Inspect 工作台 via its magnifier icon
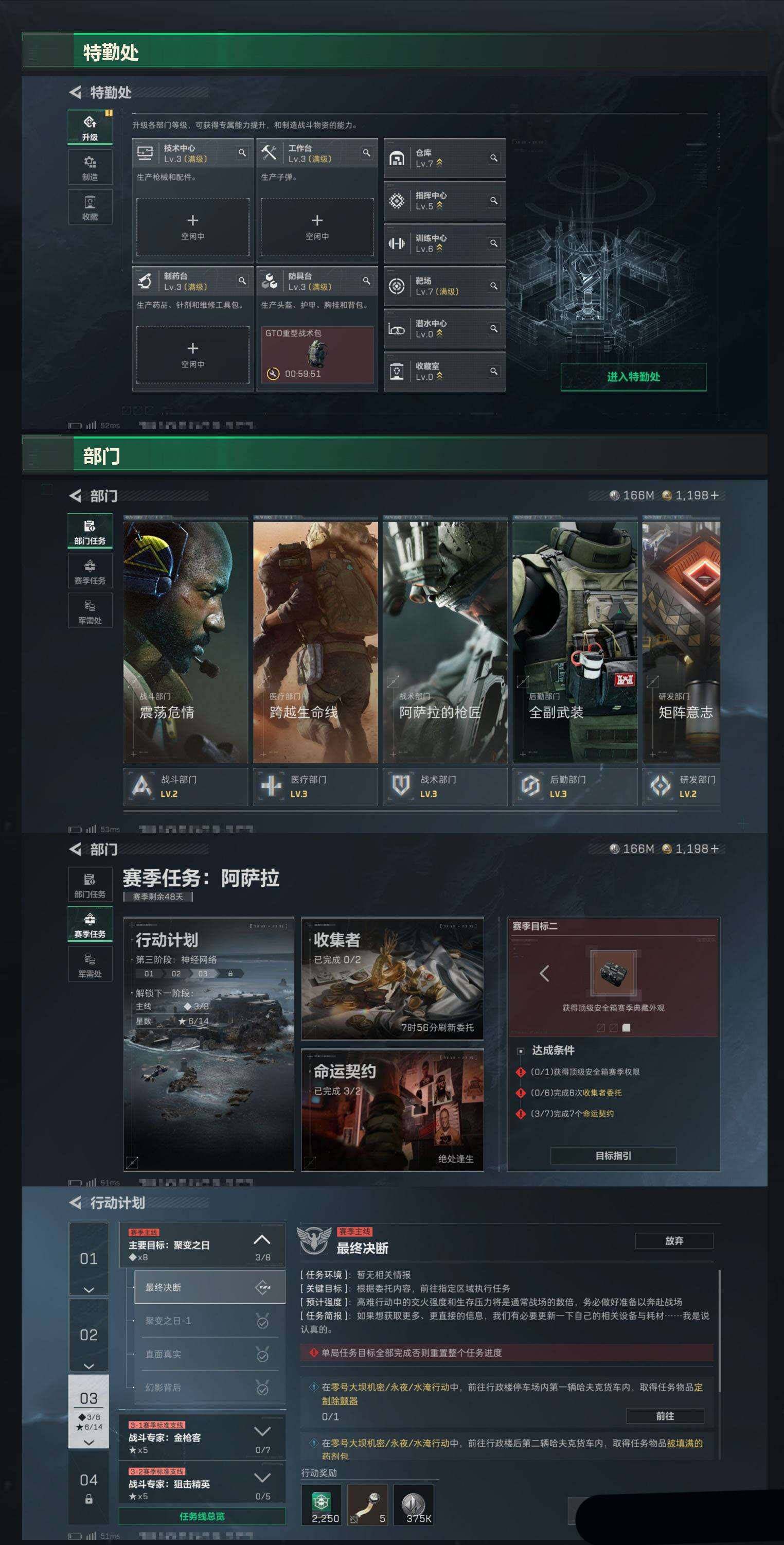The width and height of the screenshot is (784, 1545). (366, 153)
